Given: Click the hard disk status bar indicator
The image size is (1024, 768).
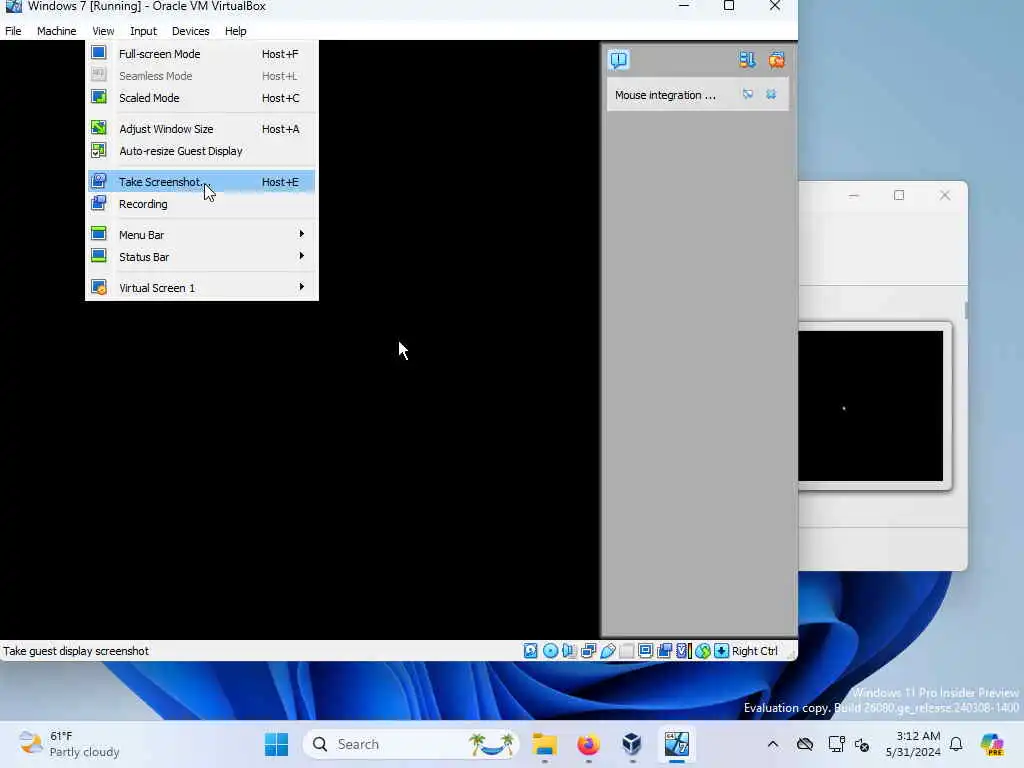Looking at the screenshot, I should click(x=530, y=651).
